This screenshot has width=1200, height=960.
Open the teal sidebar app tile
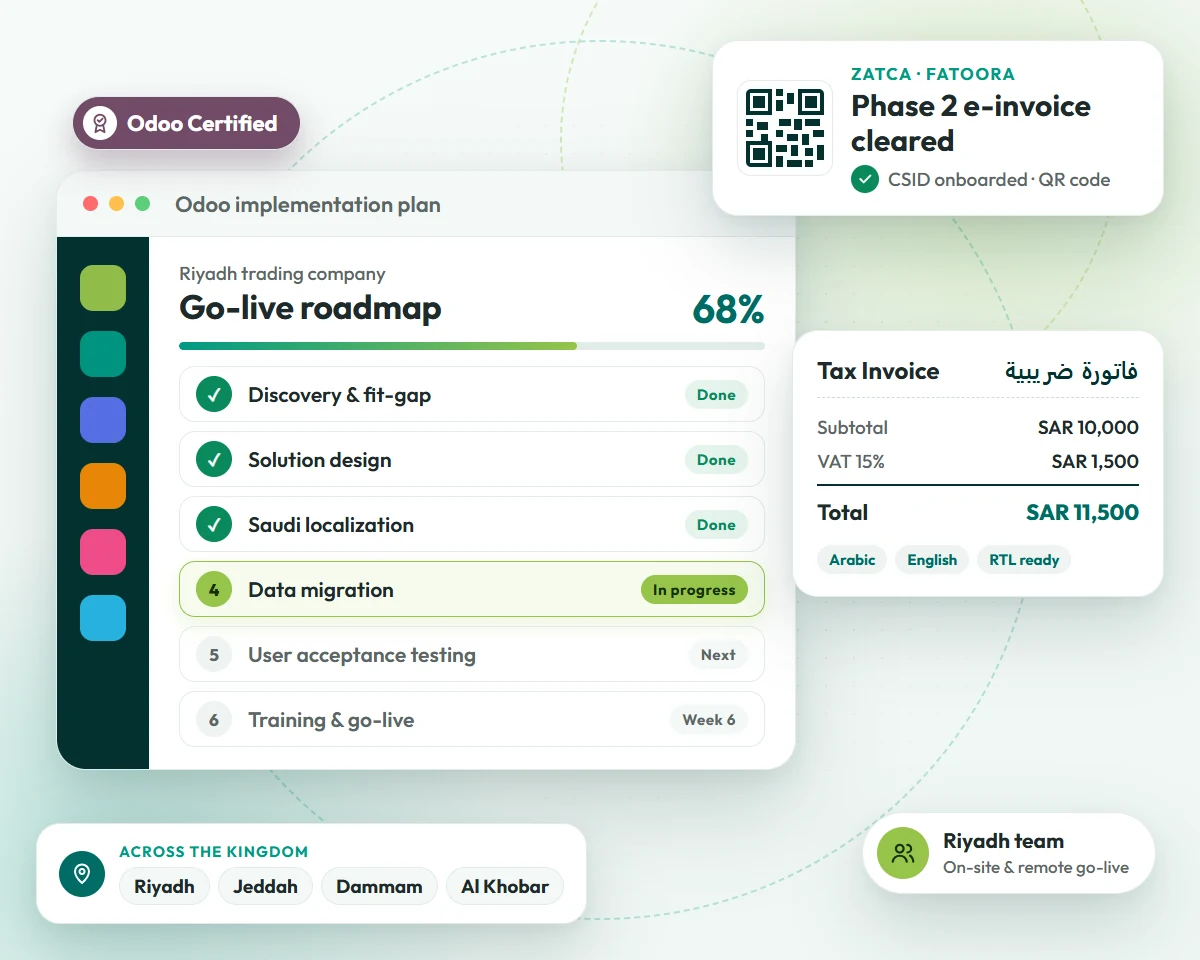[x=103, y=354]
